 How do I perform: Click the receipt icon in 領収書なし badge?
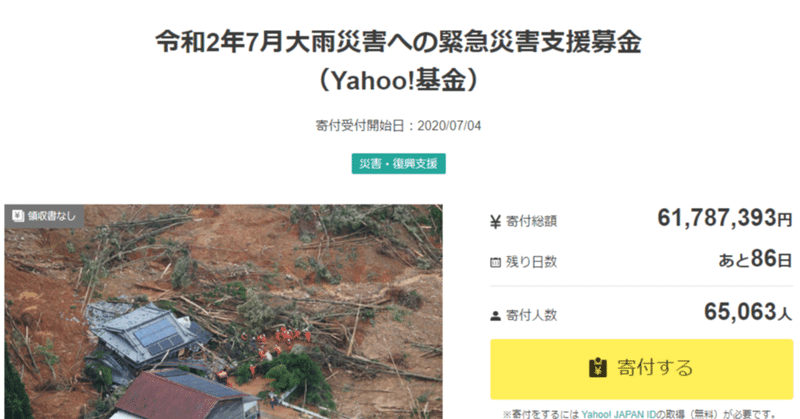[18, 216]
